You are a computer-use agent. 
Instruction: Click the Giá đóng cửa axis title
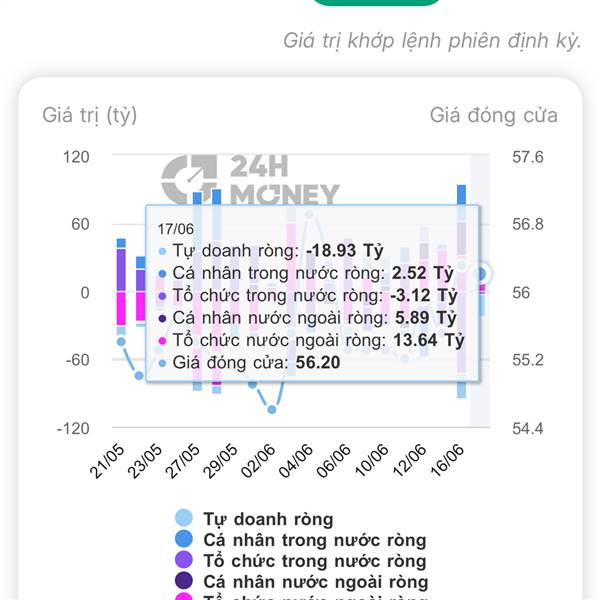(494, 116)
